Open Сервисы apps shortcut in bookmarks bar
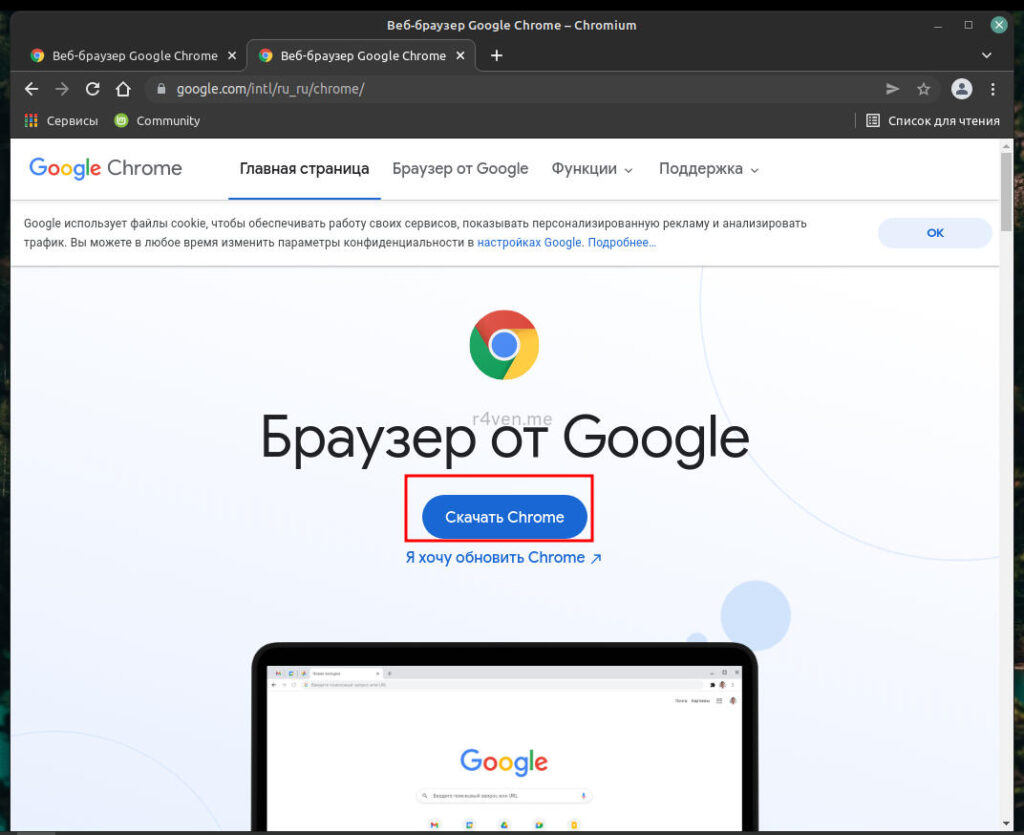The image size is (1024, 835). tap(61, 121)
